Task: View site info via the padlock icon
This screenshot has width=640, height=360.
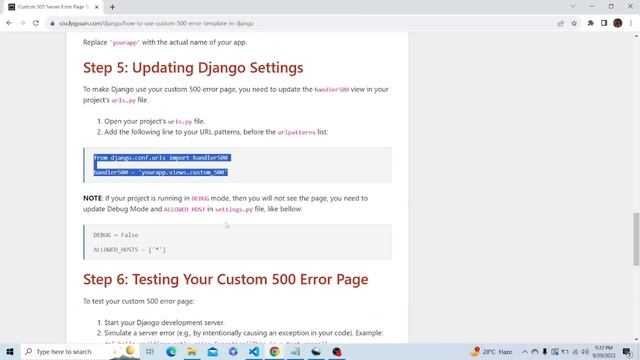Action: pos(52,23)
